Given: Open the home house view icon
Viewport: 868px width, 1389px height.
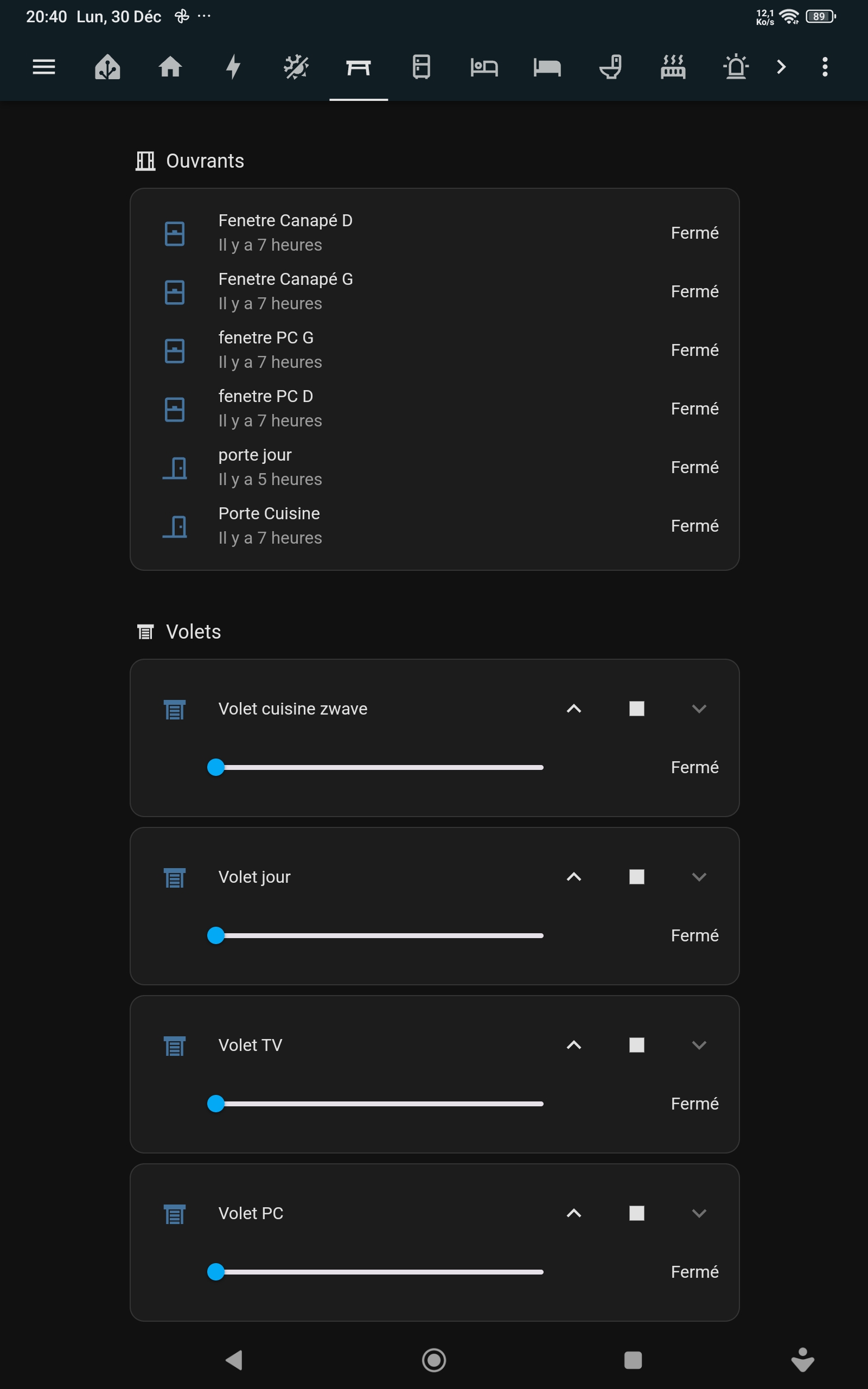Looking at the screenshot, I should [170, 67].
